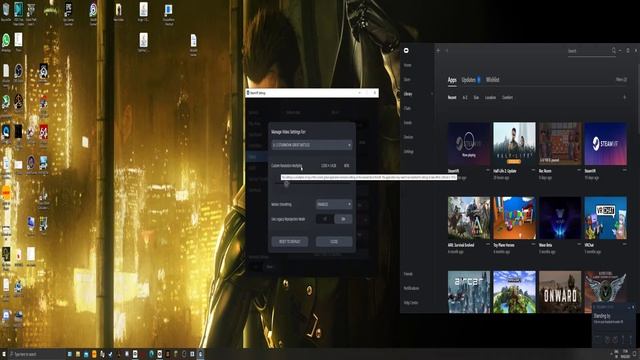Open Store in the Oculus sidebar
The image size is (640, 360).
(x=407, y=80)
